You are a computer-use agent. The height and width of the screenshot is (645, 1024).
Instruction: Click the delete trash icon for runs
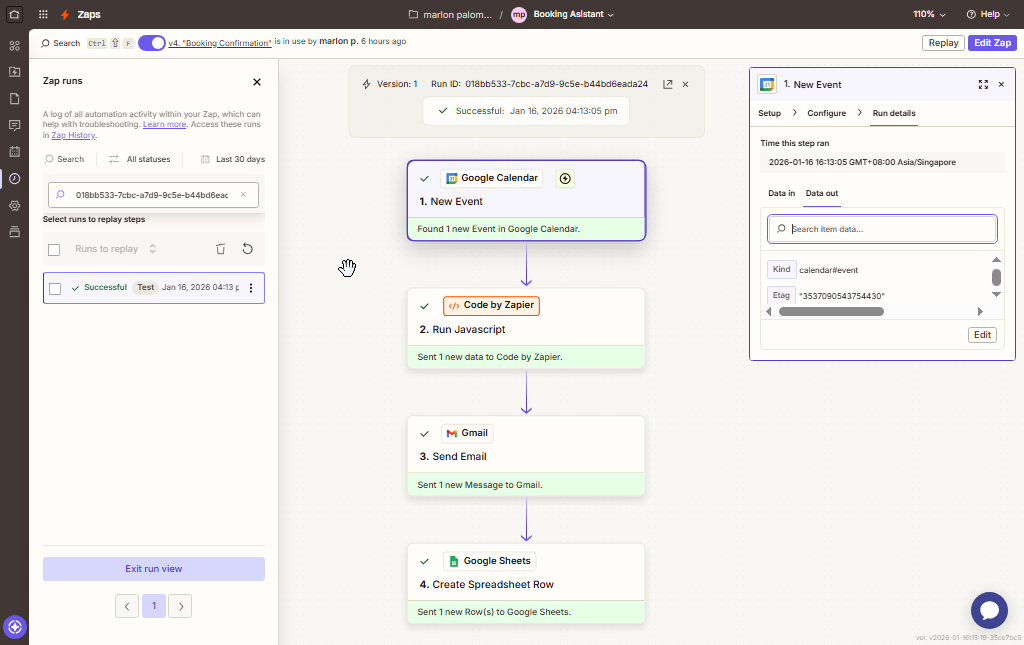(x=221, y=249)
